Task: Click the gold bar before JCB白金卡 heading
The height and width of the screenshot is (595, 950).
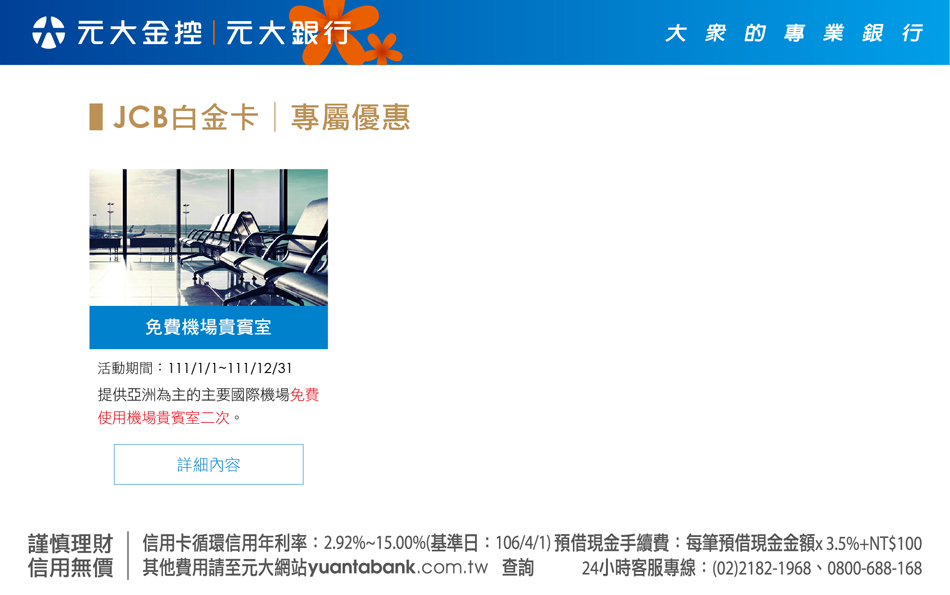Action: (96, 117)
